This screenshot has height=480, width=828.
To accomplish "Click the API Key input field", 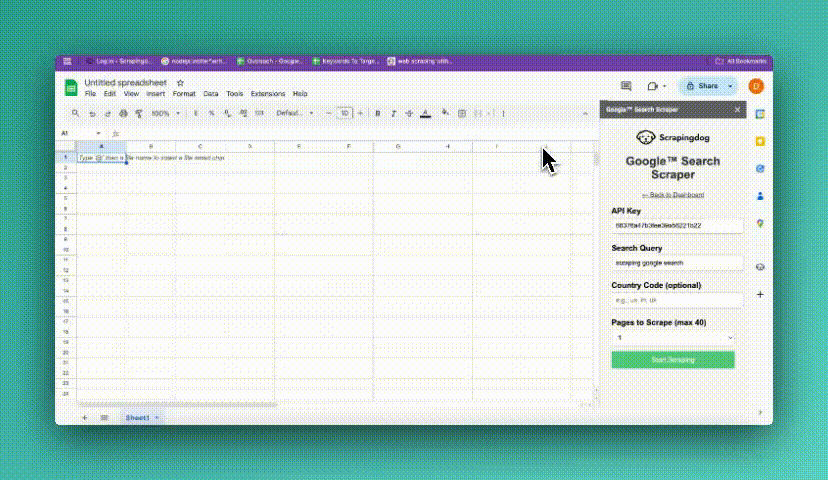I will (x=677, y=225).
